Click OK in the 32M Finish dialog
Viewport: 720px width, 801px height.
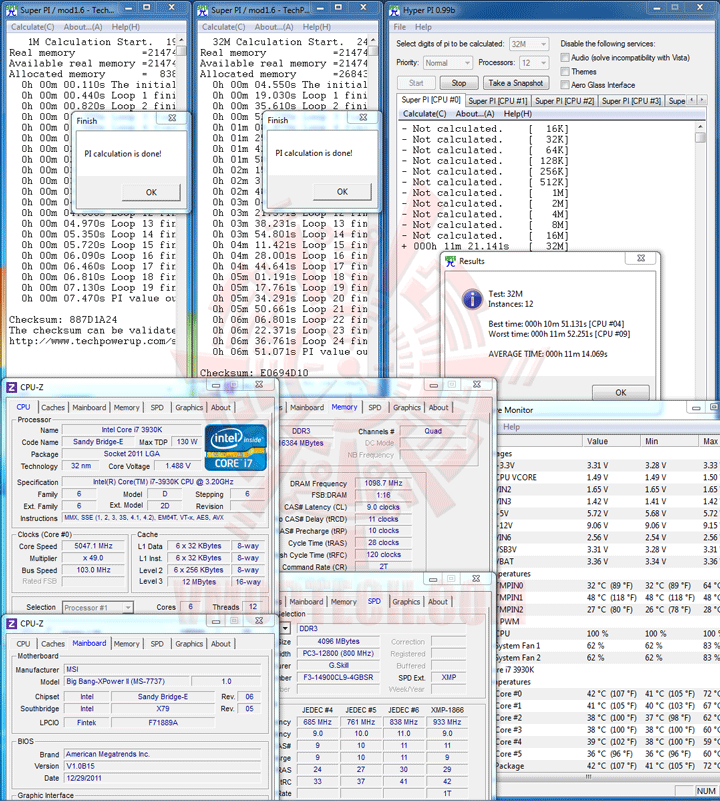(x=342, y=192)
